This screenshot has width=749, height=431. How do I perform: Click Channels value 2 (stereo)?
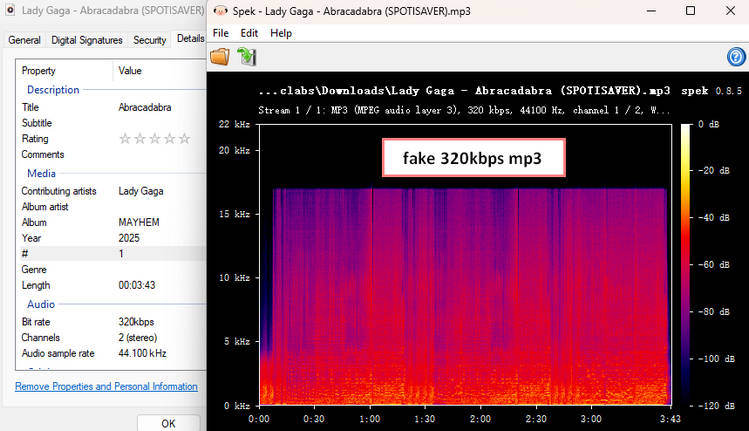[x=138, y=337]
